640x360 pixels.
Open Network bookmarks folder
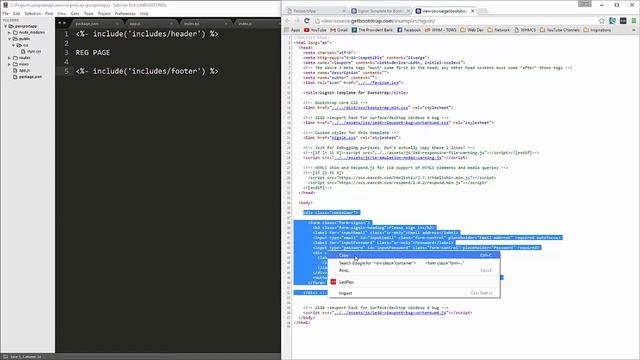[x=498, y=30]
